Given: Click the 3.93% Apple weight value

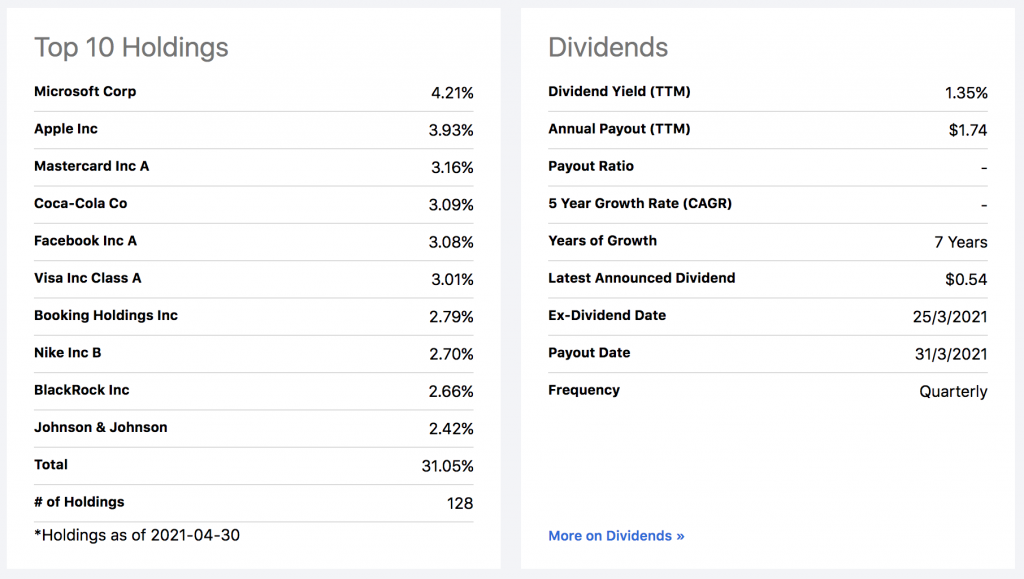Looking at the screenshot, I should [451, 130].
